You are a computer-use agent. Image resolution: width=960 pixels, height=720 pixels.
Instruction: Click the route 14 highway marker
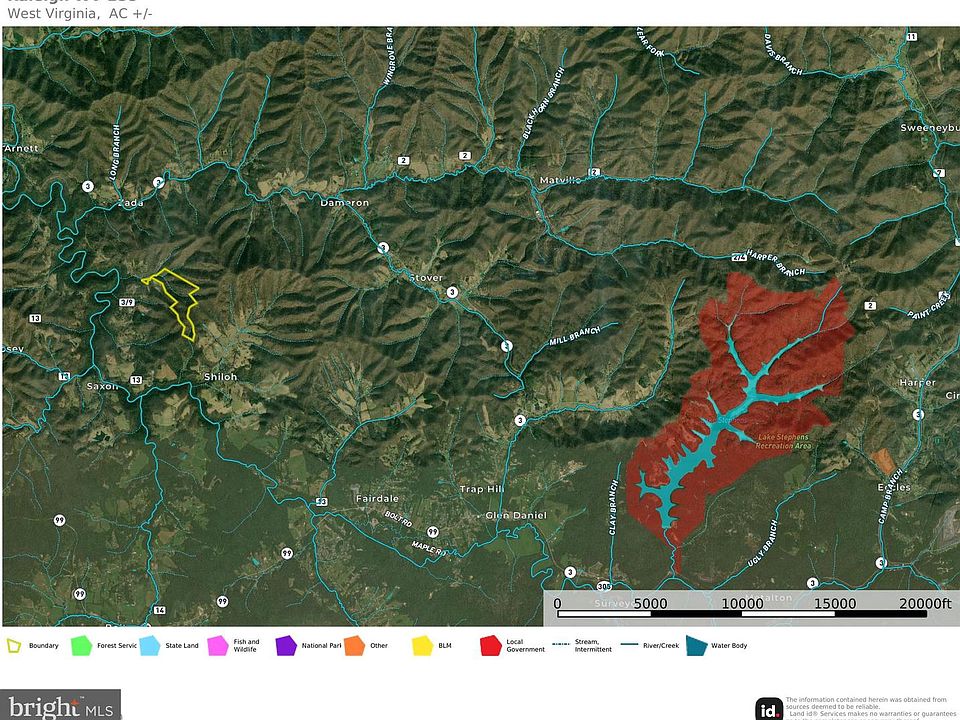(x=159, y=610)
